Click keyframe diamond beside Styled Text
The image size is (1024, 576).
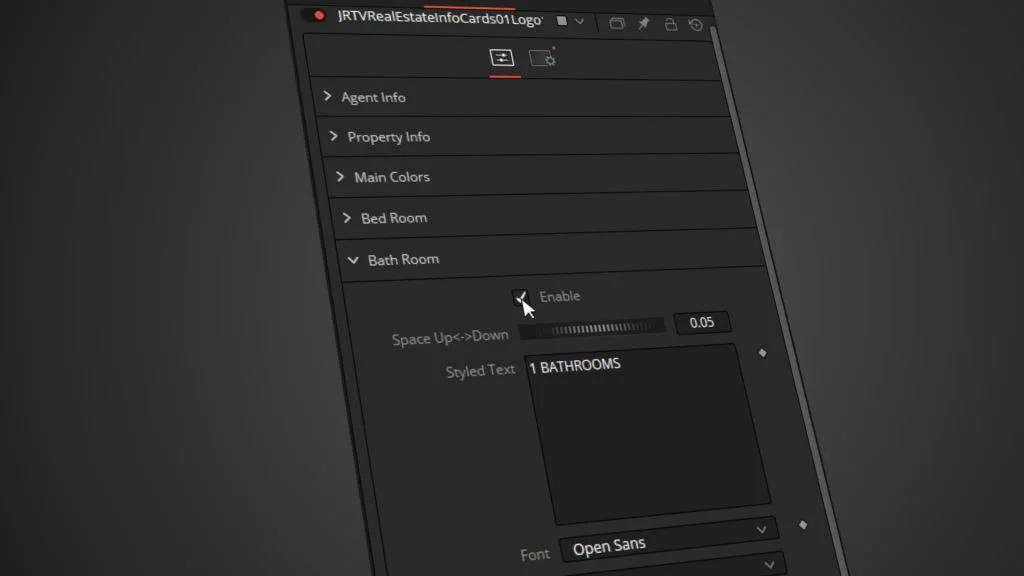tap(762, 353)
